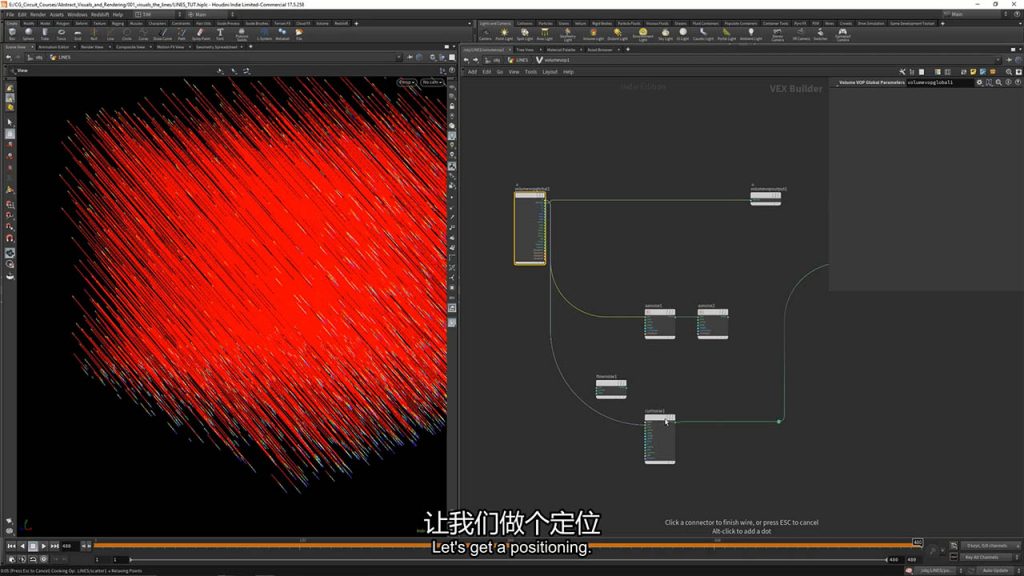Click the volumevop1 path button
The image size is (1024, 576).
point(552,60)
